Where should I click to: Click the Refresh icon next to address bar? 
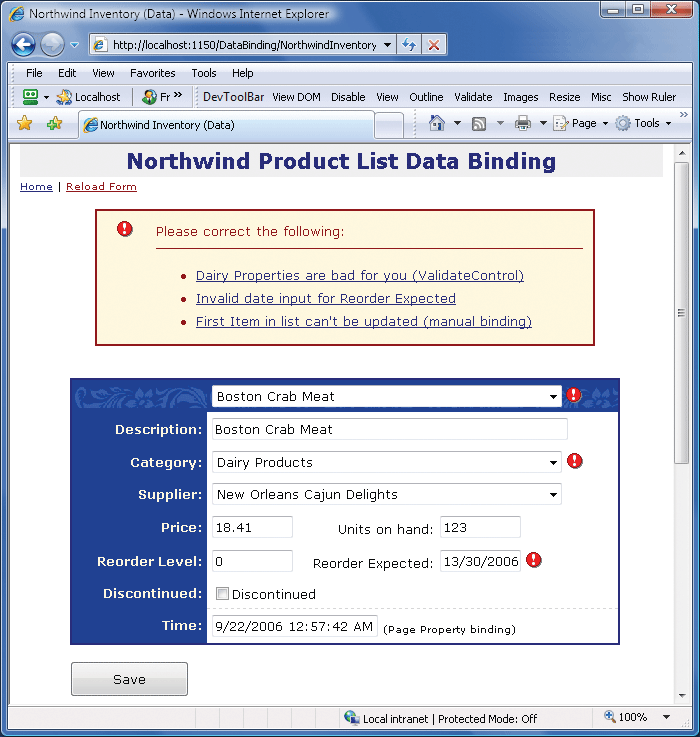[x=409, y=45]
